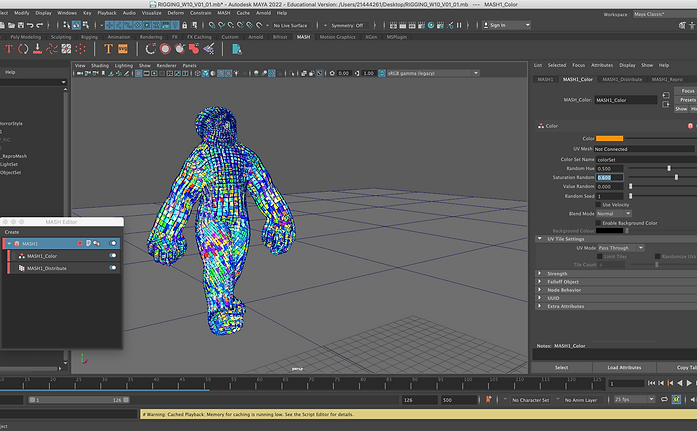Screen dimensions: 697x431
Task: Open the UV Mode Pass Through dropdown
Action: click(x=621, y=248)
